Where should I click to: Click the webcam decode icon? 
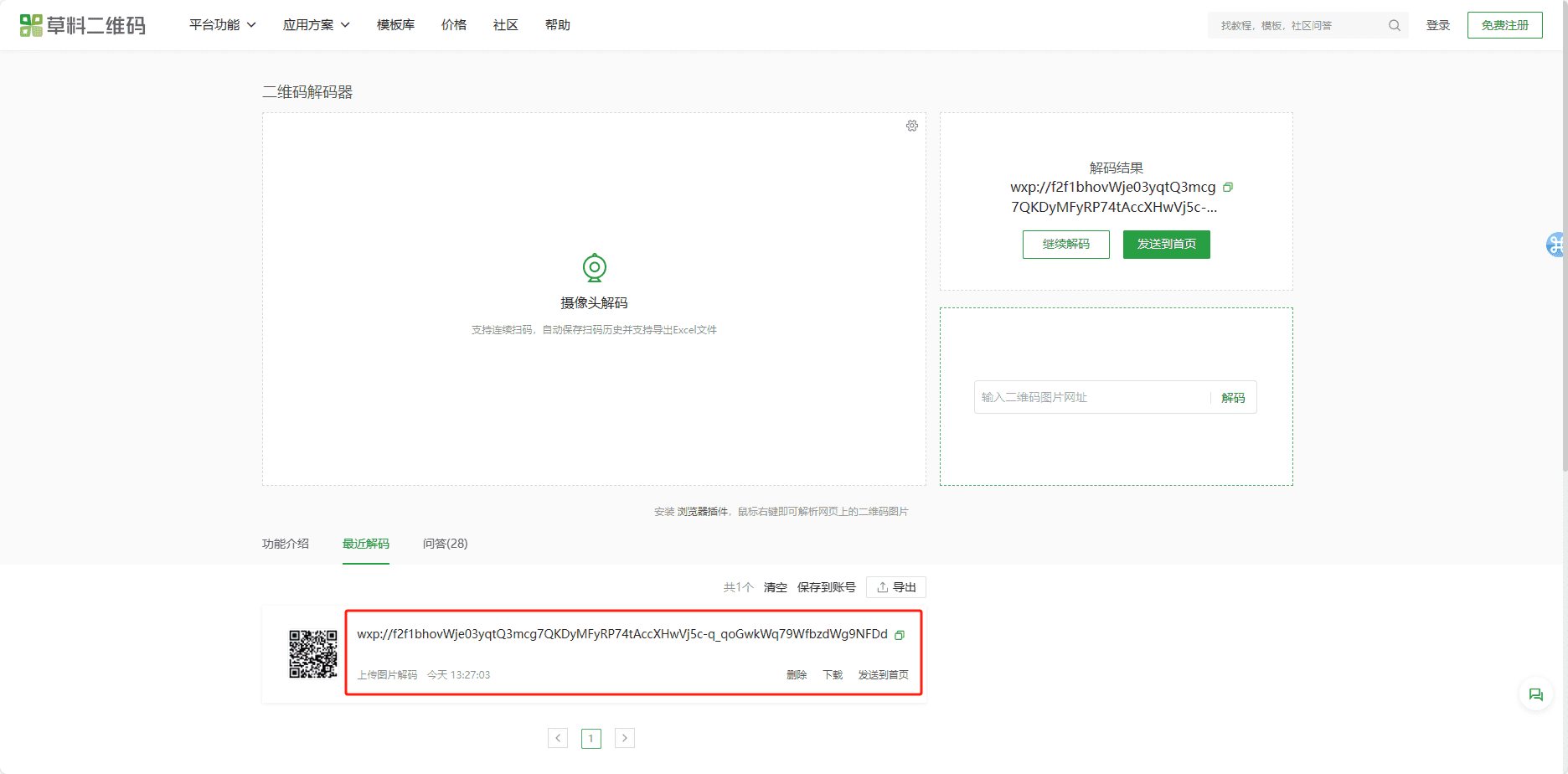tap(594, 267)
